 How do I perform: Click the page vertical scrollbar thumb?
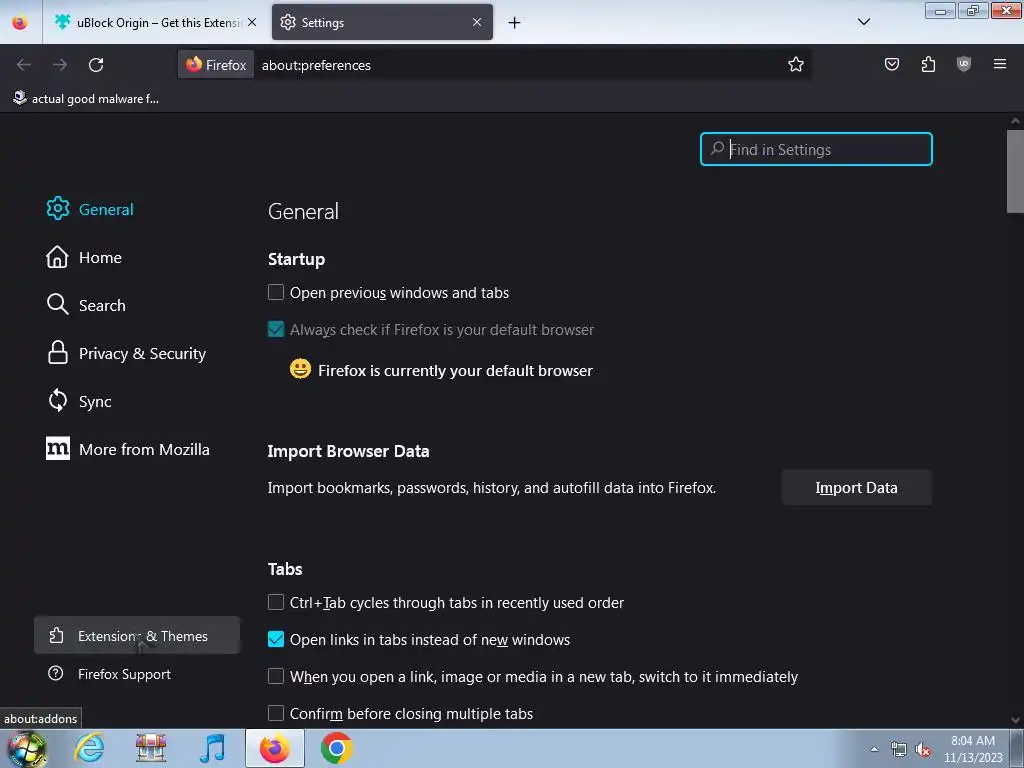point(1015,171)
